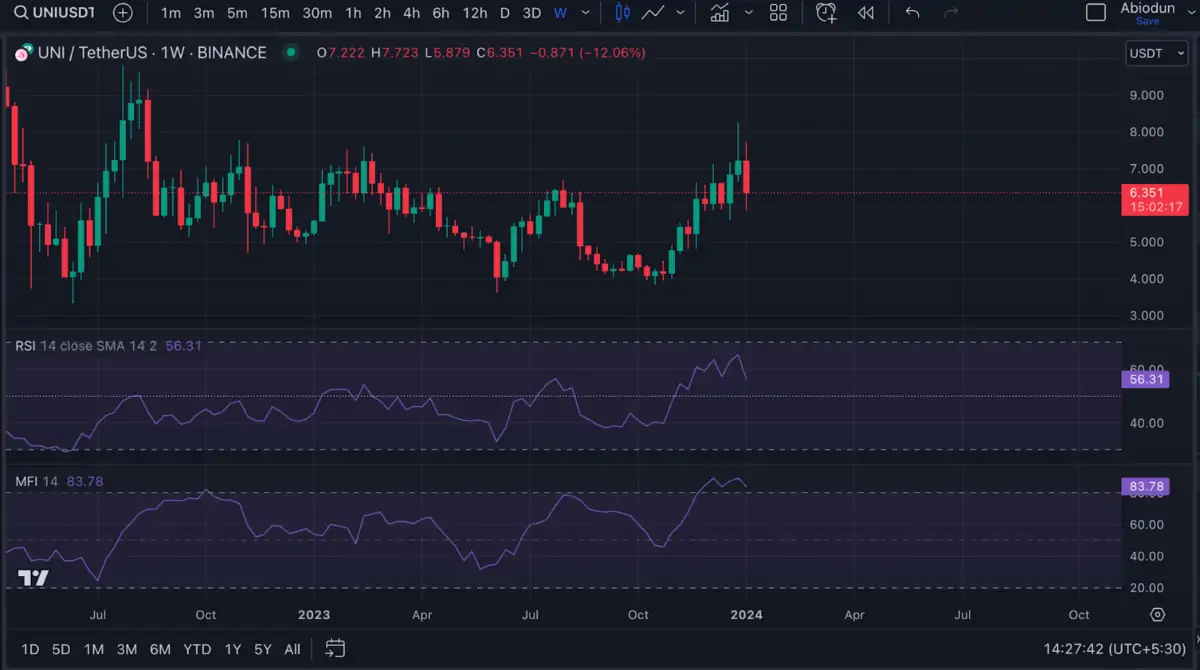This screenshot has width=1200, height=670.
Task: Switch to the 15m interval
Action: [275, 13]
